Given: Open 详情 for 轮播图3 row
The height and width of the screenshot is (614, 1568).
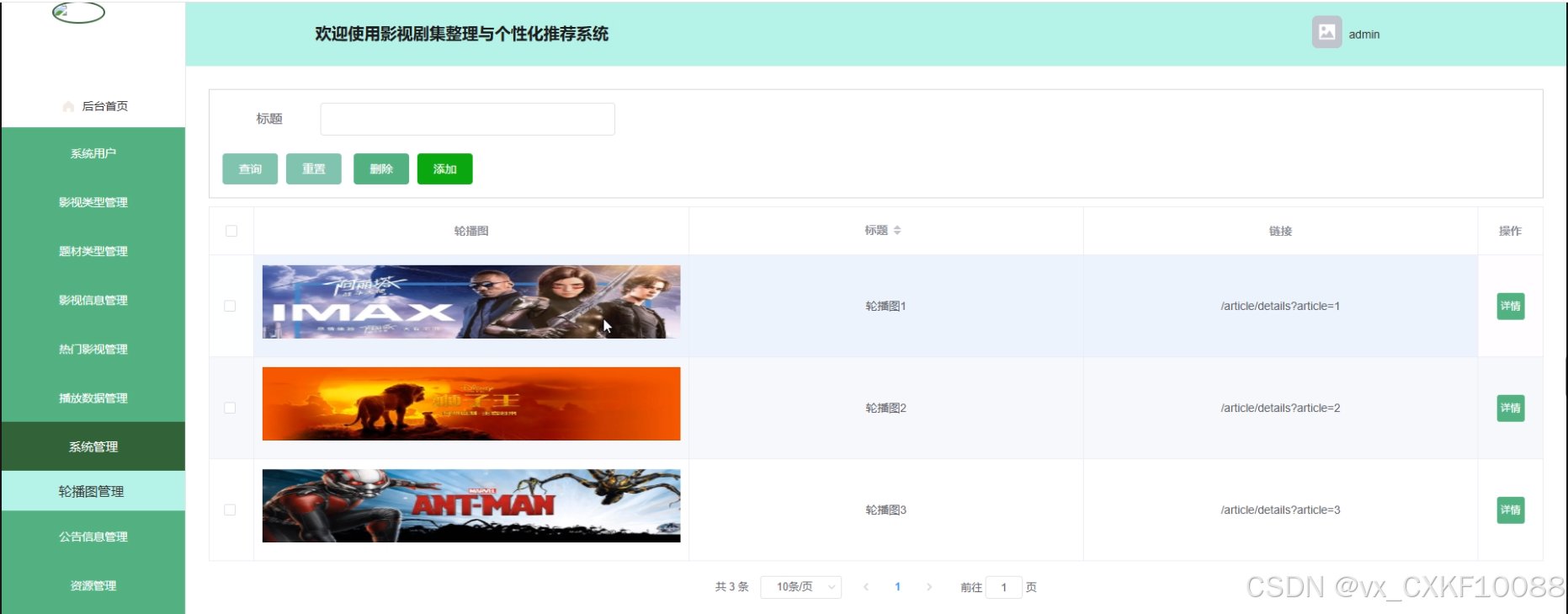Looking at the screenshot, I should point(1511,510).
